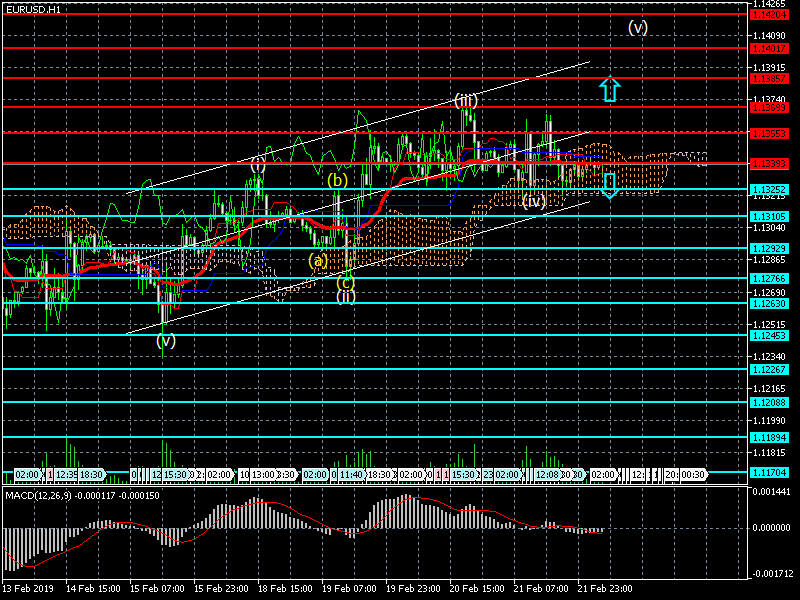Select the yellow (c) wave label
Viewport: 800px width, 600px height.
pos(345,282)
